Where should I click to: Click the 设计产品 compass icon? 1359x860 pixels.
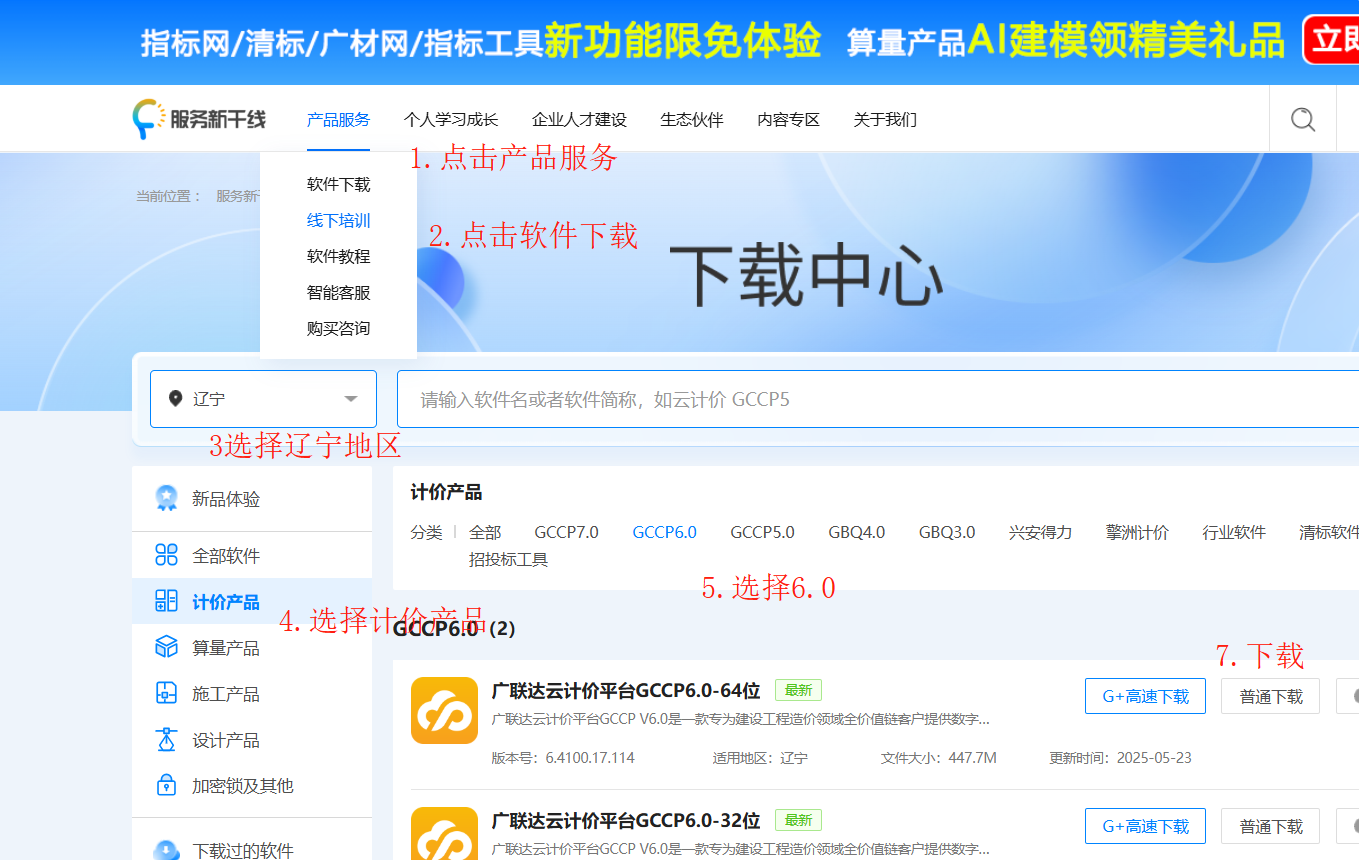click(x=166, y=739)
